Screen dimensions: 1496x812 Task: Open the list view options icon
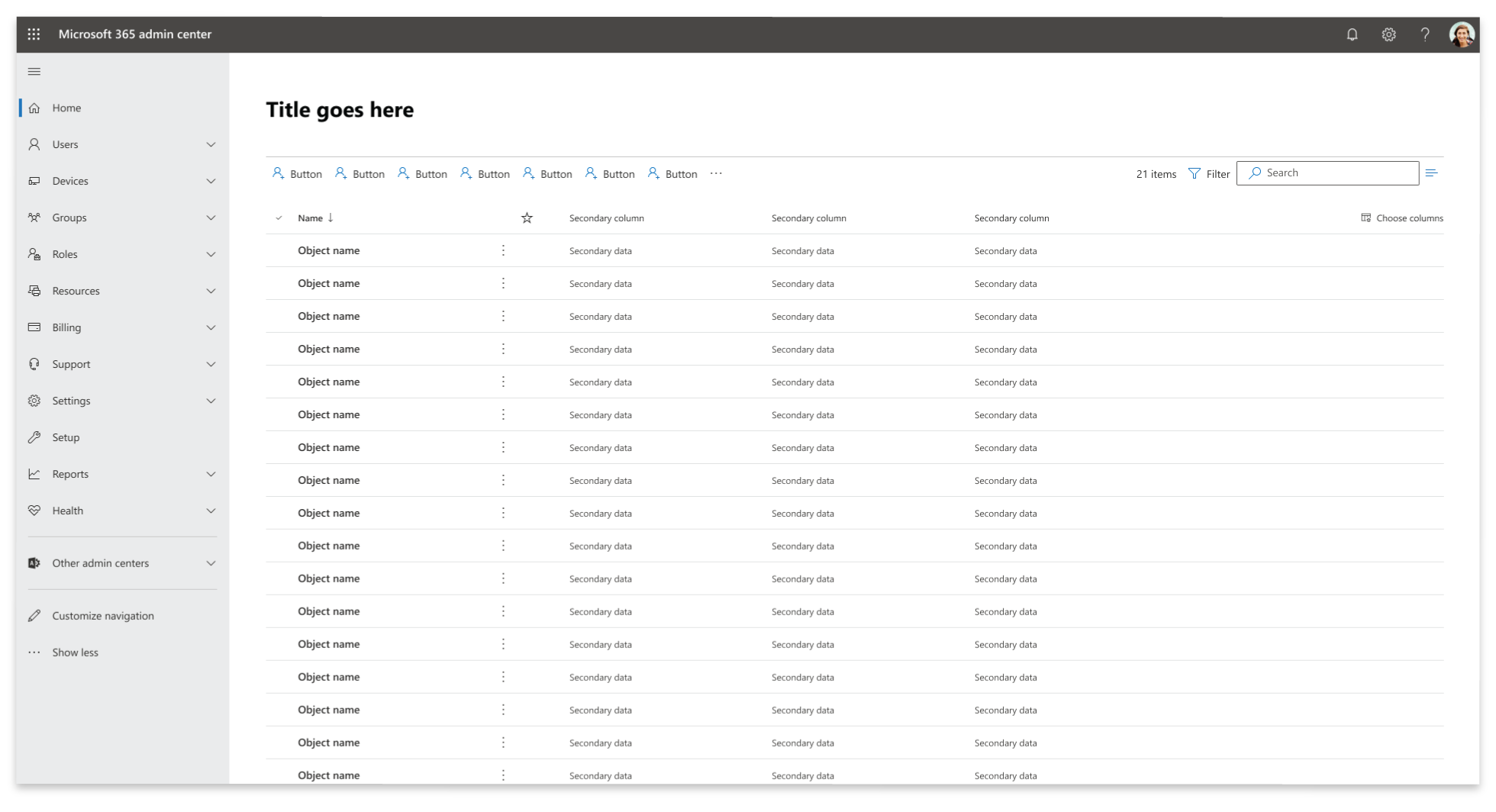1431,173
